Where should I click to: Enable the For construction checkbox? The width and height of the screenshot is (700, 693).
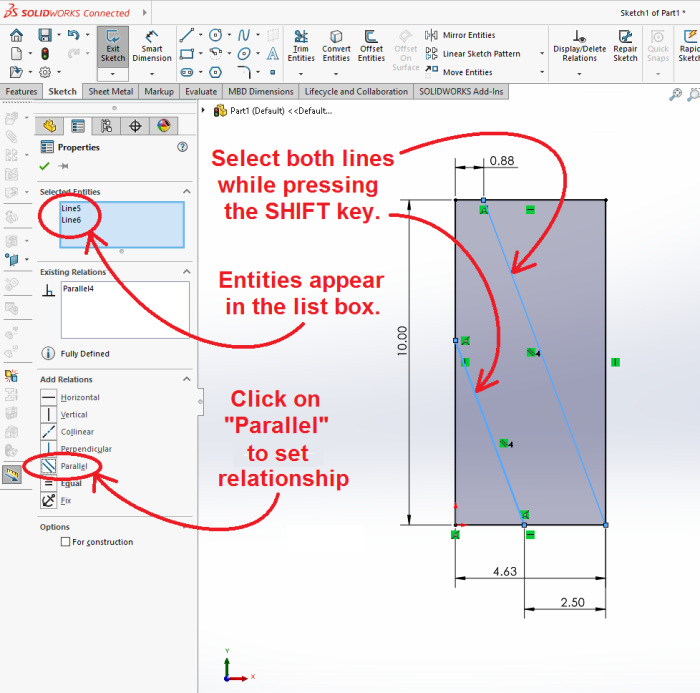coord(66,542)
